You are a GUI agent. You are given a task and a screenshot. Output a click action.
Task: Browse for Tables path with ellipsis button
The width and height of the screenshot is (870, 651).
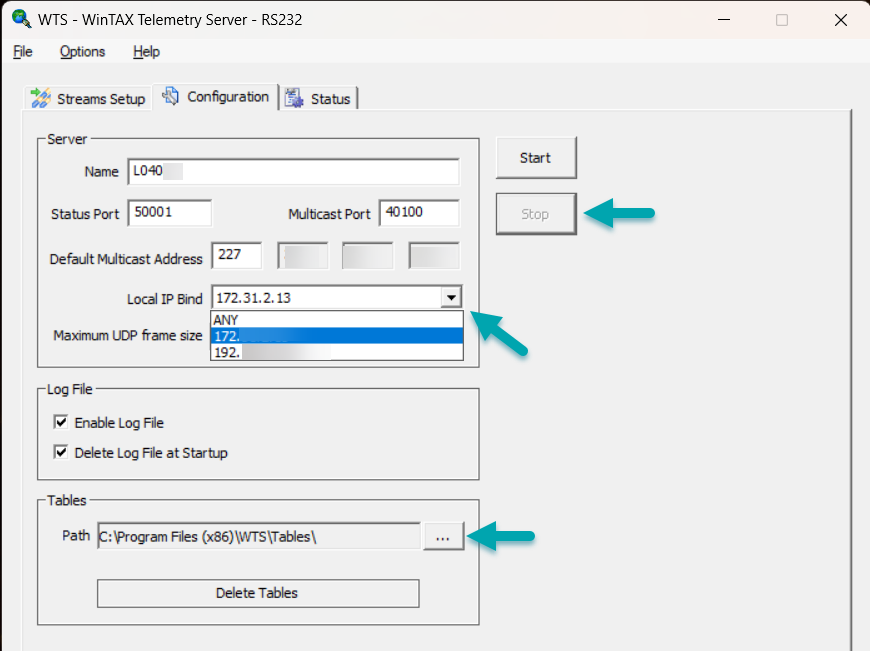(x=443, y=537)
